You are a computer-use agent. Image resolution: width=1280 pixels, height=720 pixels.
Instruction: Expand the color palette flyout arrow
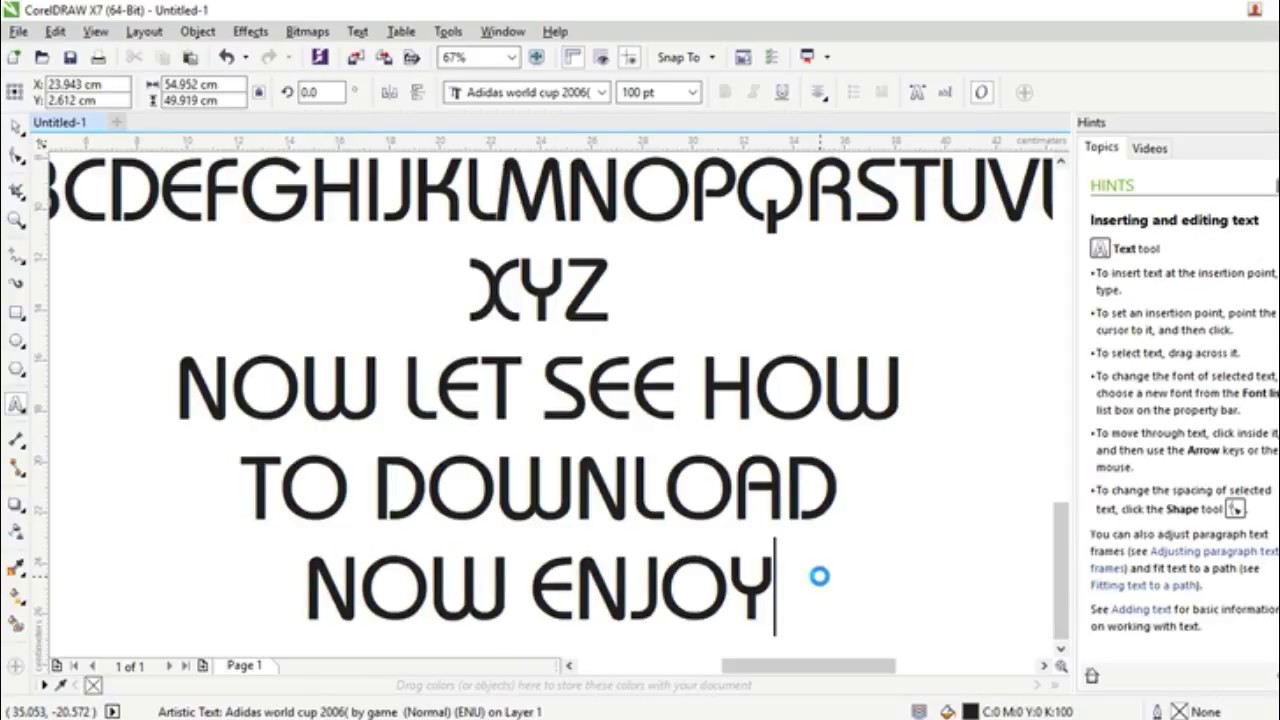click(44, 685)
